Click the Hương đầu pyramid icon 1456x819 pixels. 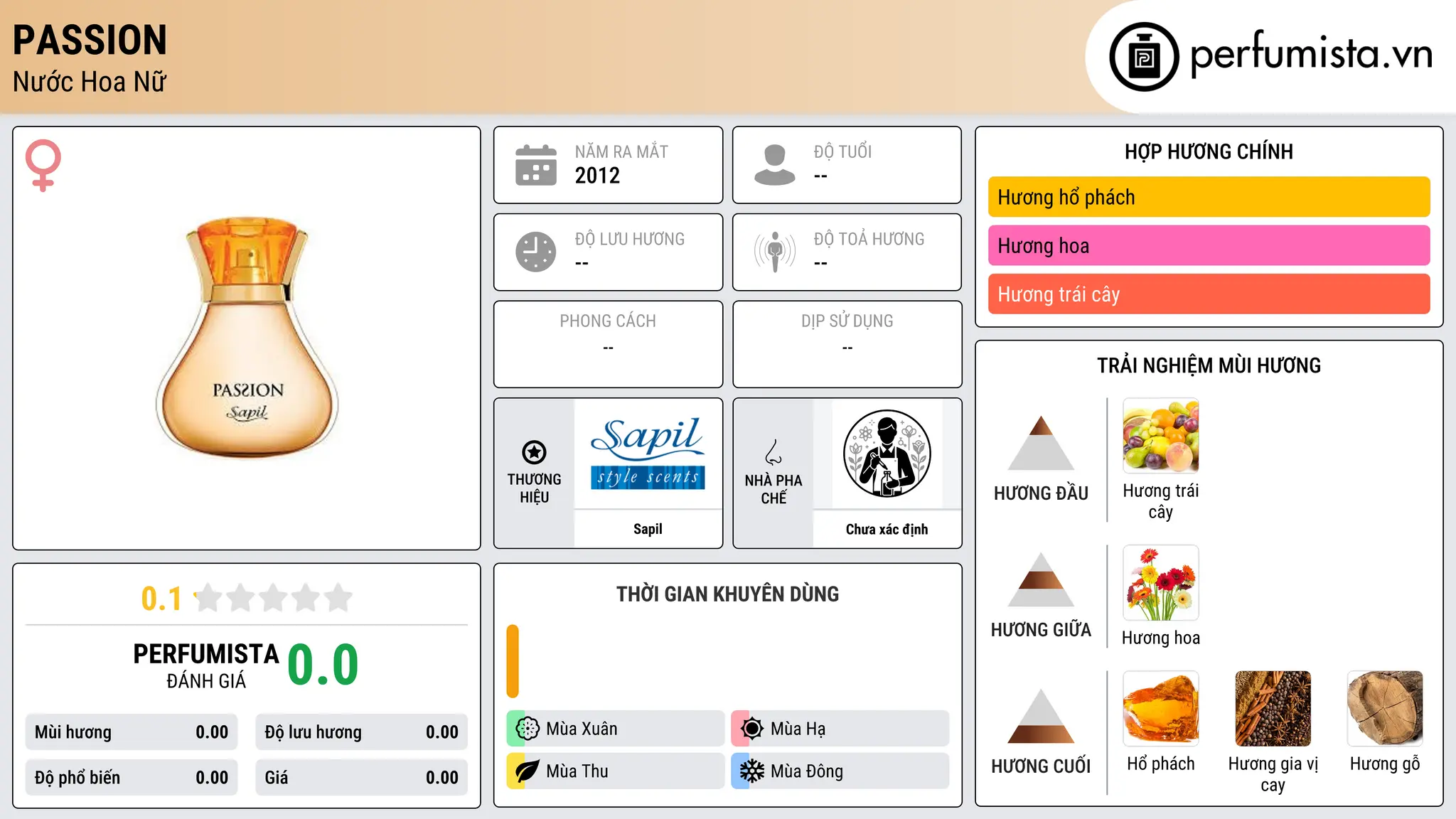coord(1041,442)
